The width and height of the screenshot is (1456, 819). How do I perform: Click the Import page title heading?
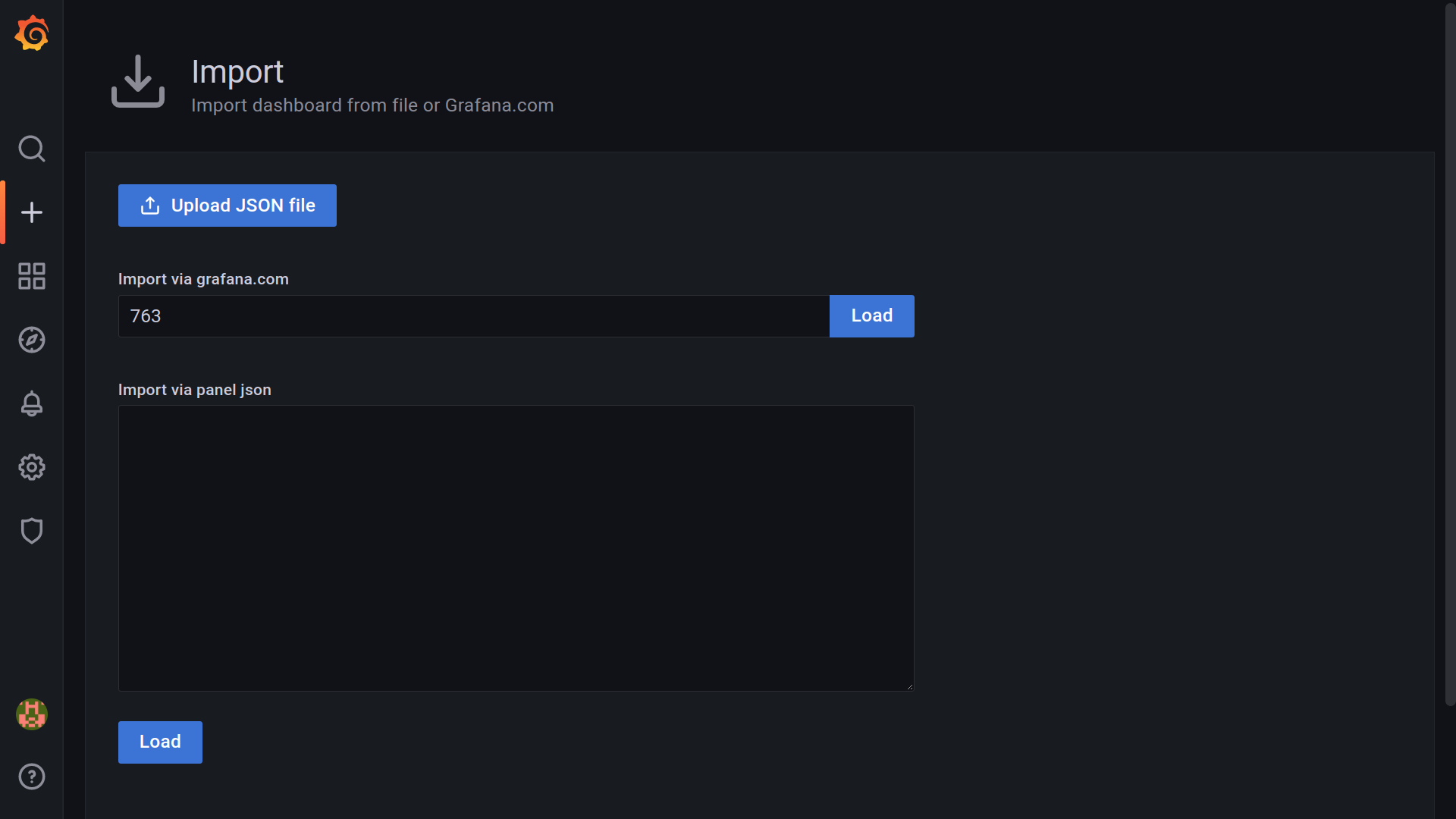pyautogui.click(x=237, y=72)
